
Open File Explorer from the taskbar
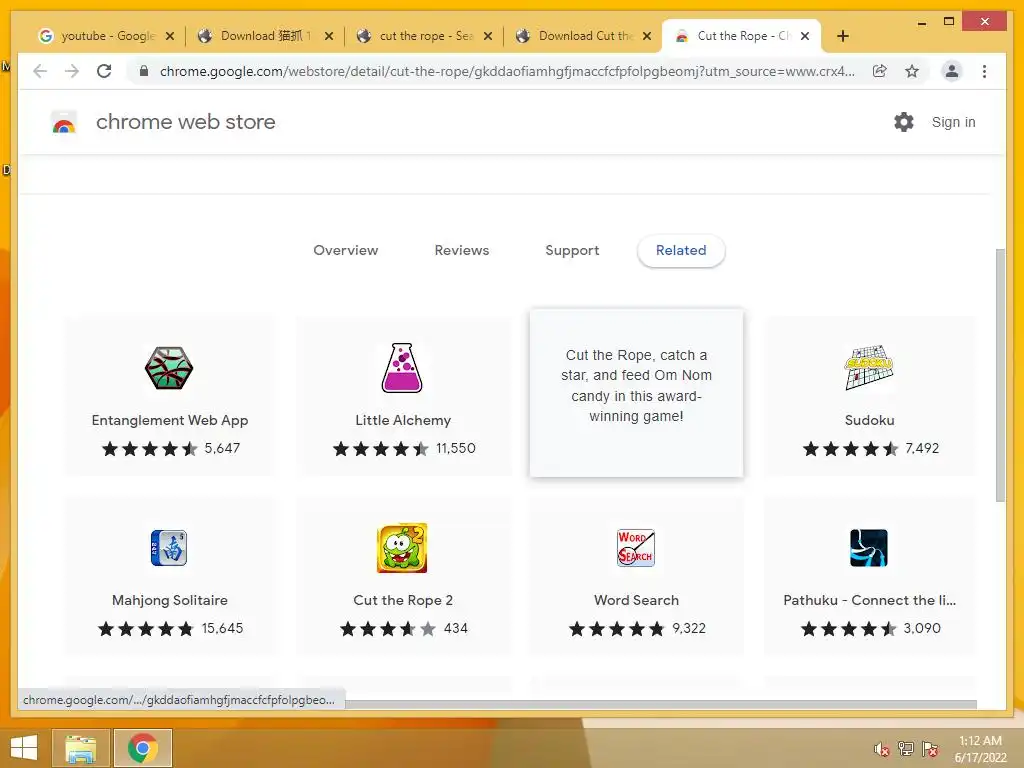(80, 748)
